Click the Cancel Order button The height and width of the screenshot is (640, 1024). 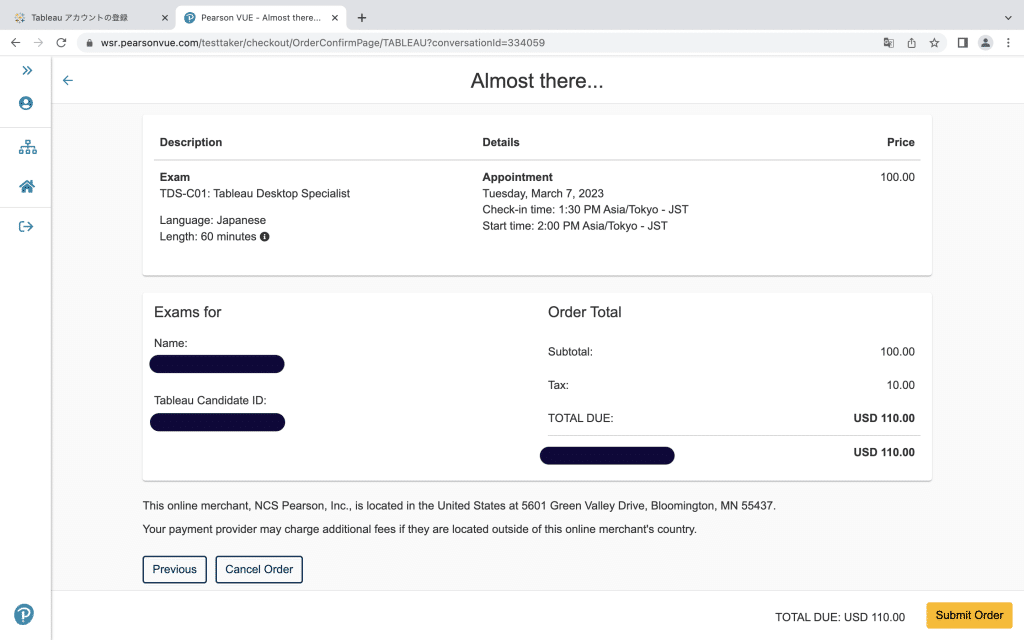point(259,569)
